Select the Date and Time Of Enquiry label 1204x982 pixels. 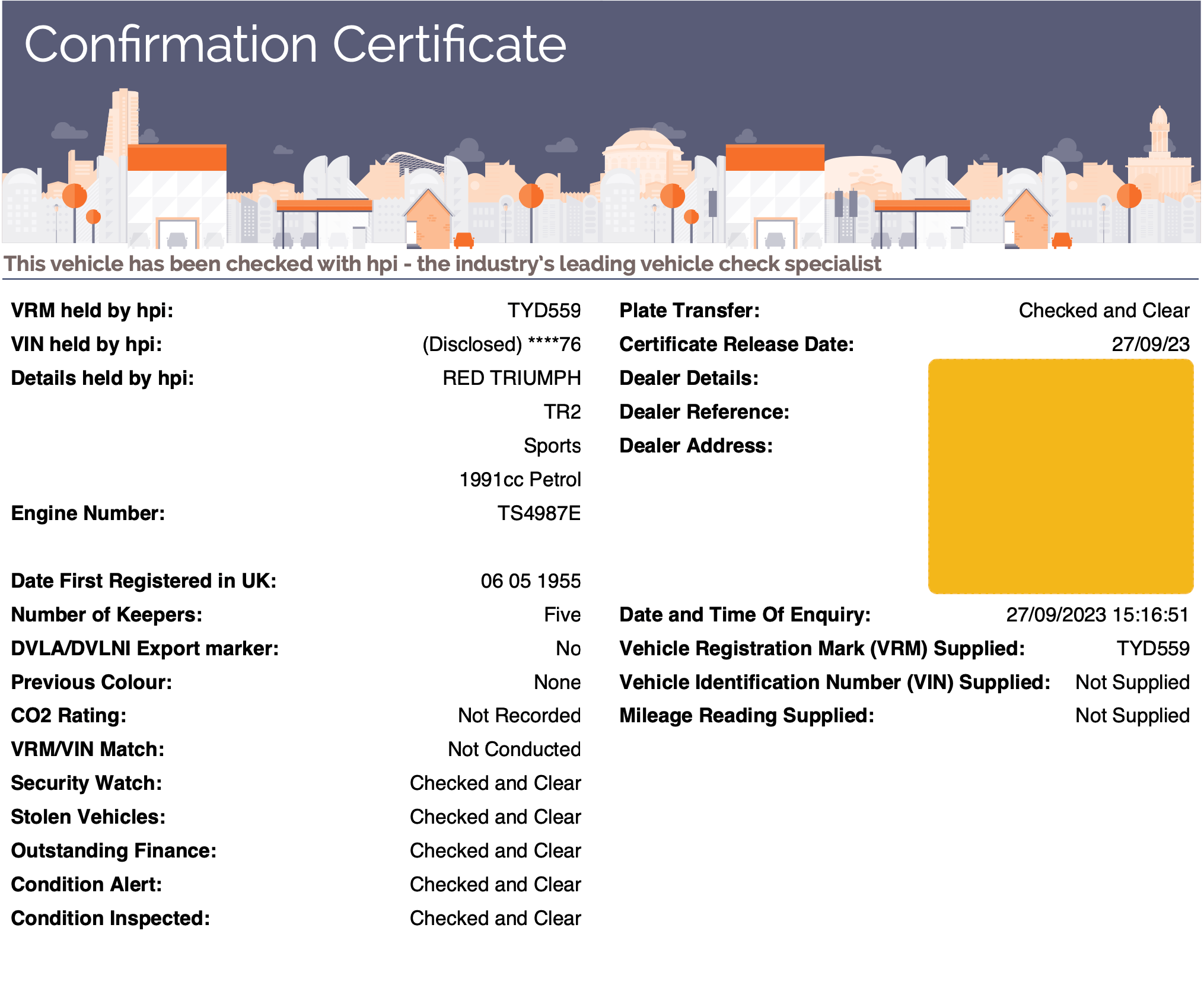(x=745, y=614)
